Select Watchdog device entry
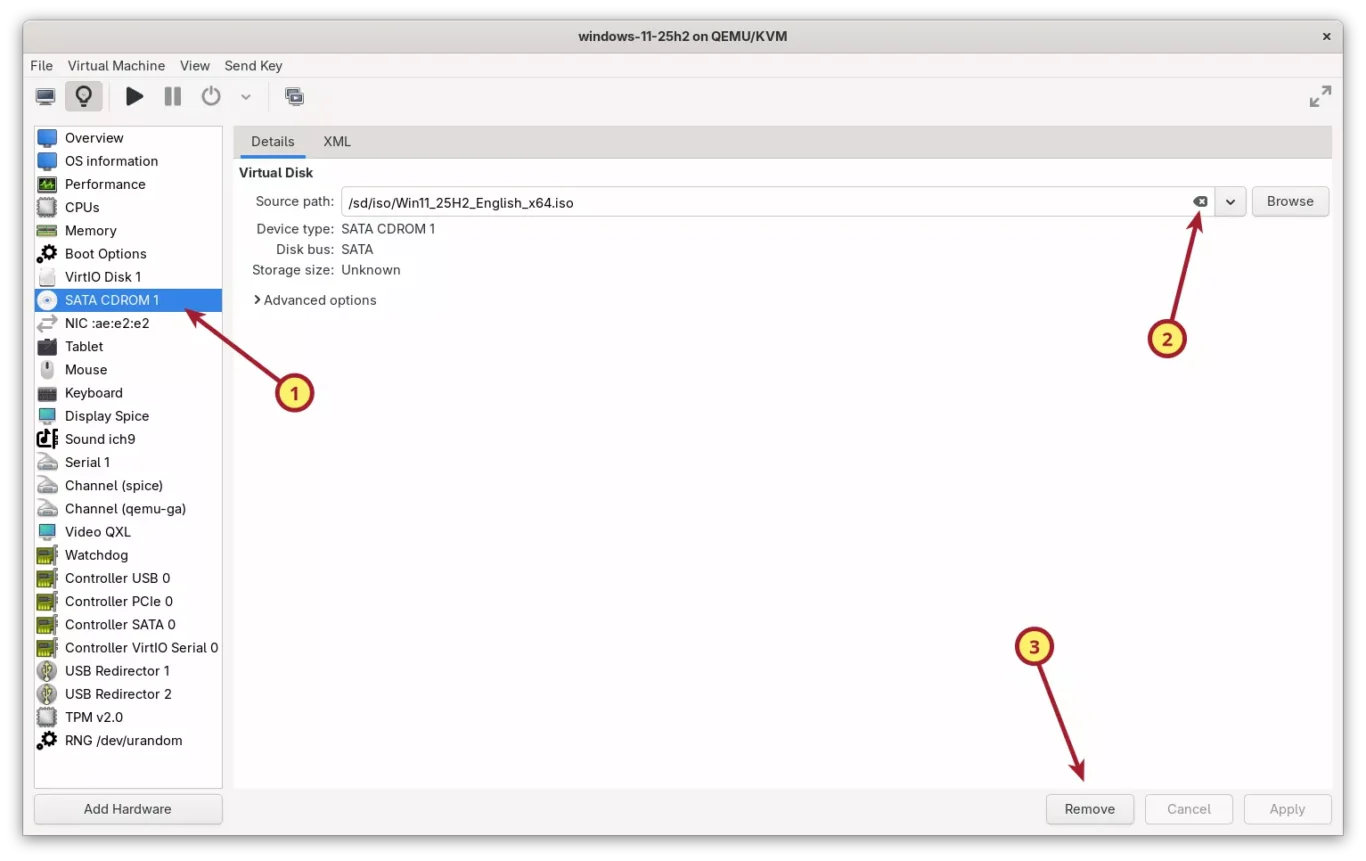The height and width of the screenshot is (861, 1366). [128, 555]
